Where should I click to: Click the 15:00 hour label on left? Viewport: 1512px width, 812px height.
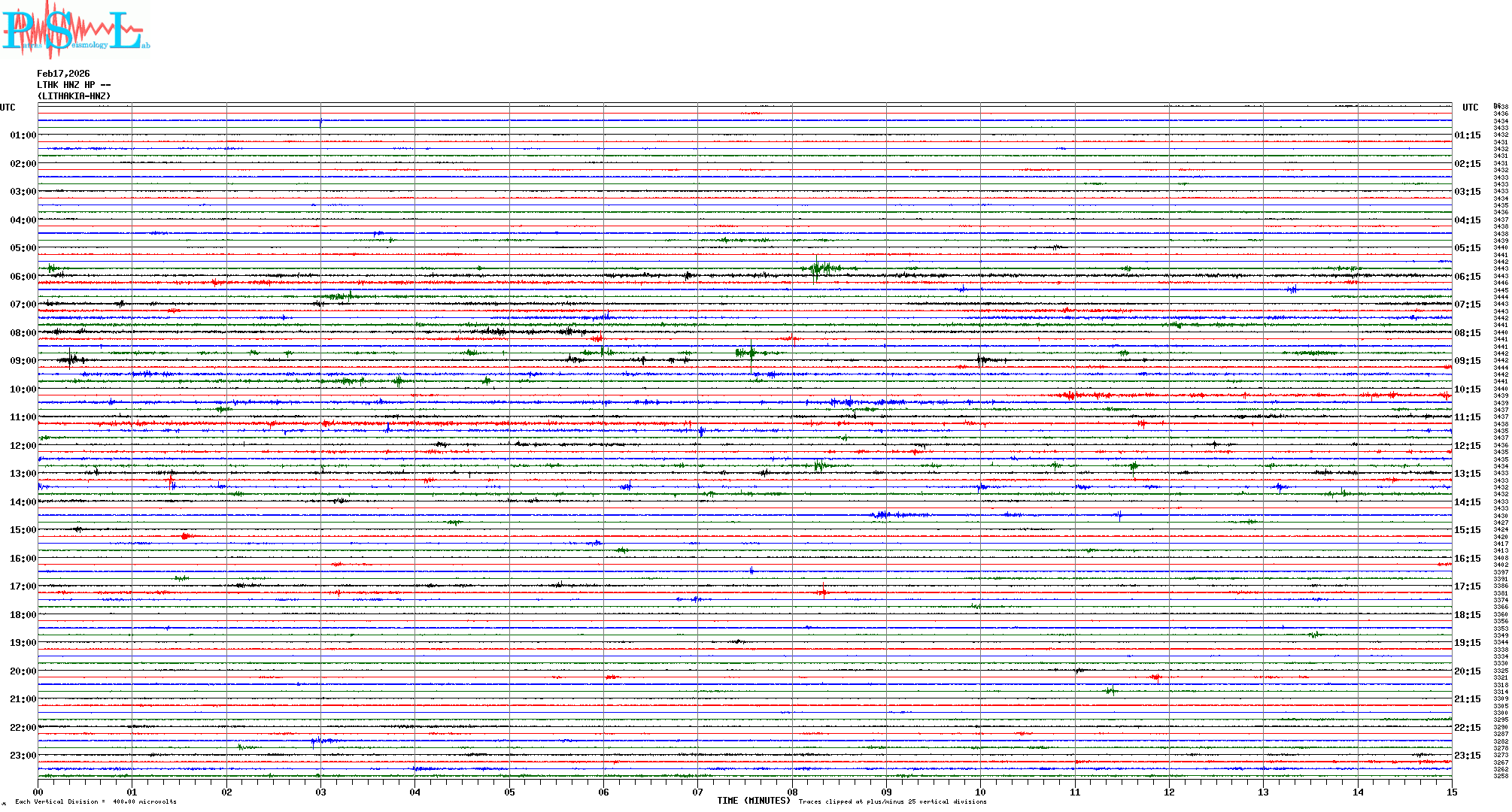[x=23, y=530]
